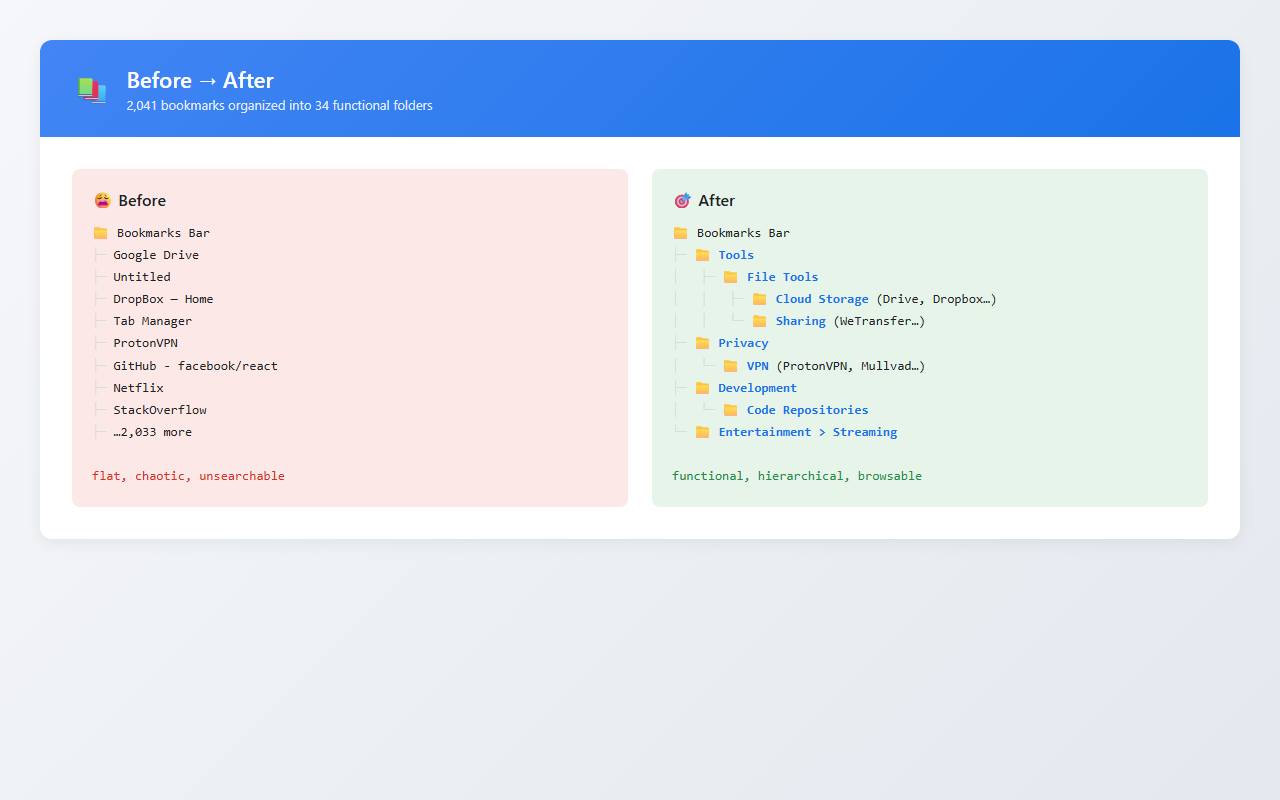Click the GitHub - facebook/react bookmark
Screen dimensions: 1280x800
195,366
